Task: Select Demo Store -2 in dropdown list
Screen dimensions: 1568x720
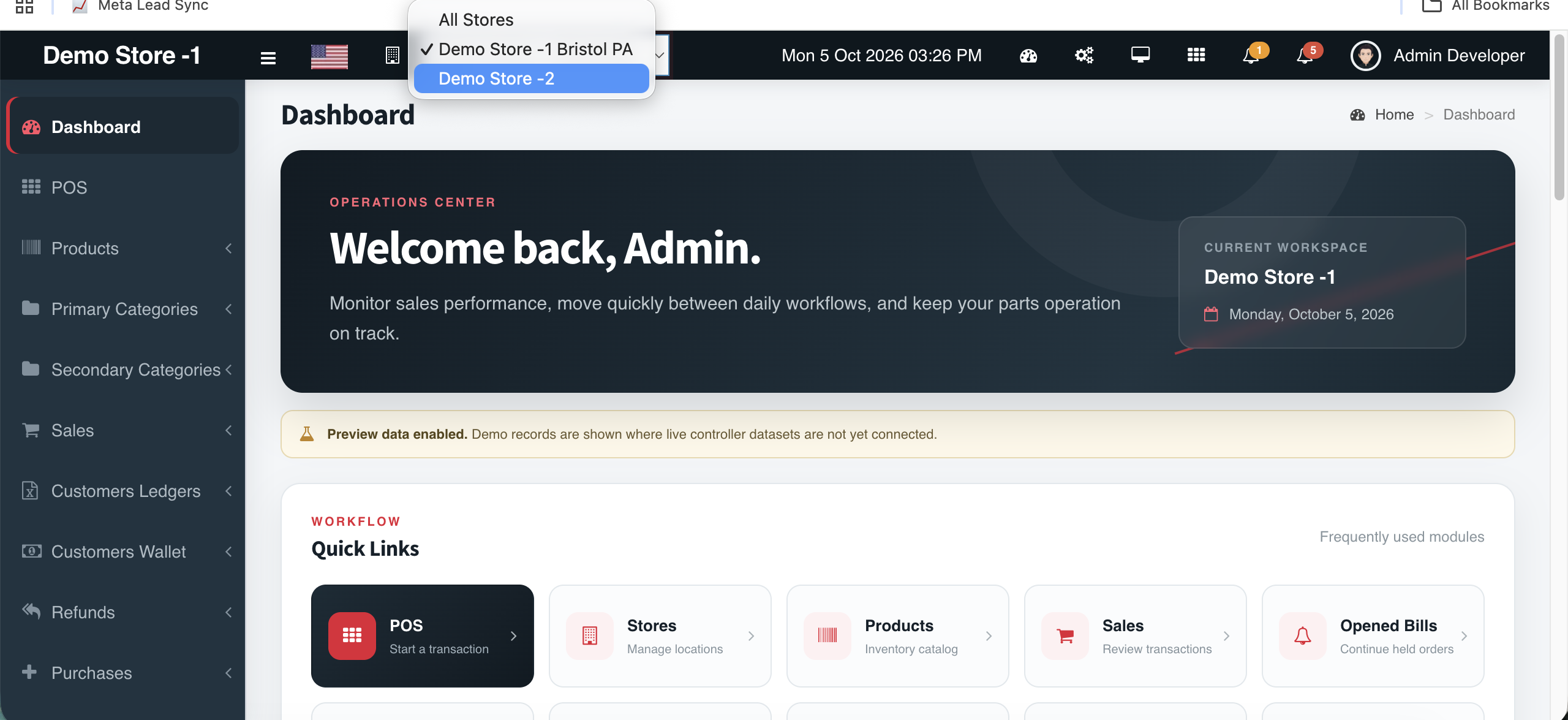Action: [x=532, y=78]
